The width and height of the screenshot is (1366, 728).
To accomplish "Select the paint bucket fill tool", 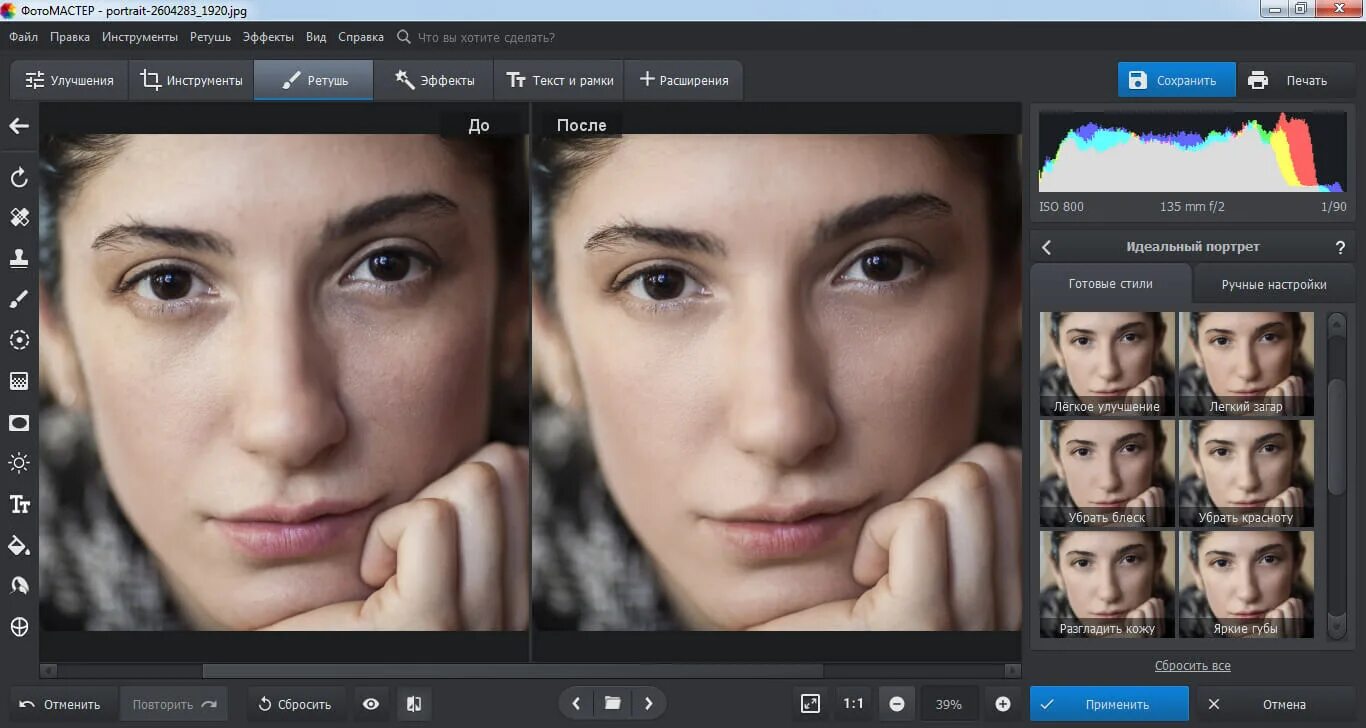I will [x=19, y=545].
